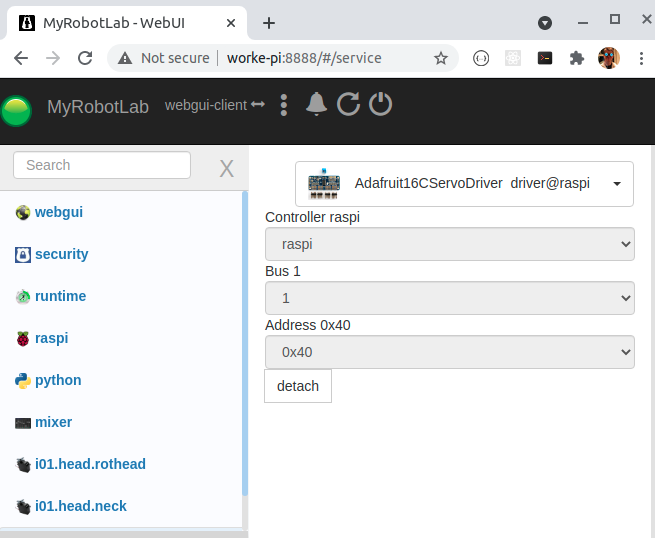655x538 pixels.
Task: Open the Address 0x40 dropdown
Action: (450, 352)
